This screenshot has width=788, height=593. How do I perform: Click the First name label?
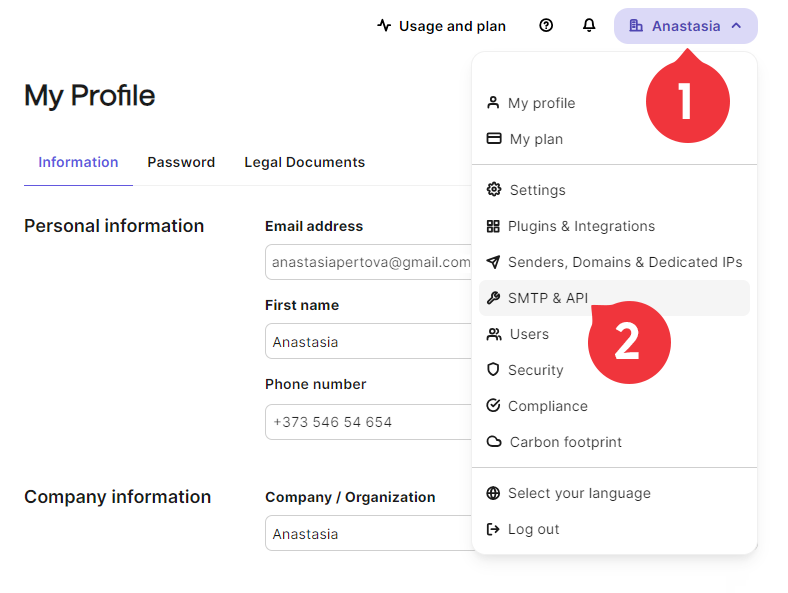click(x=302, y=305)
